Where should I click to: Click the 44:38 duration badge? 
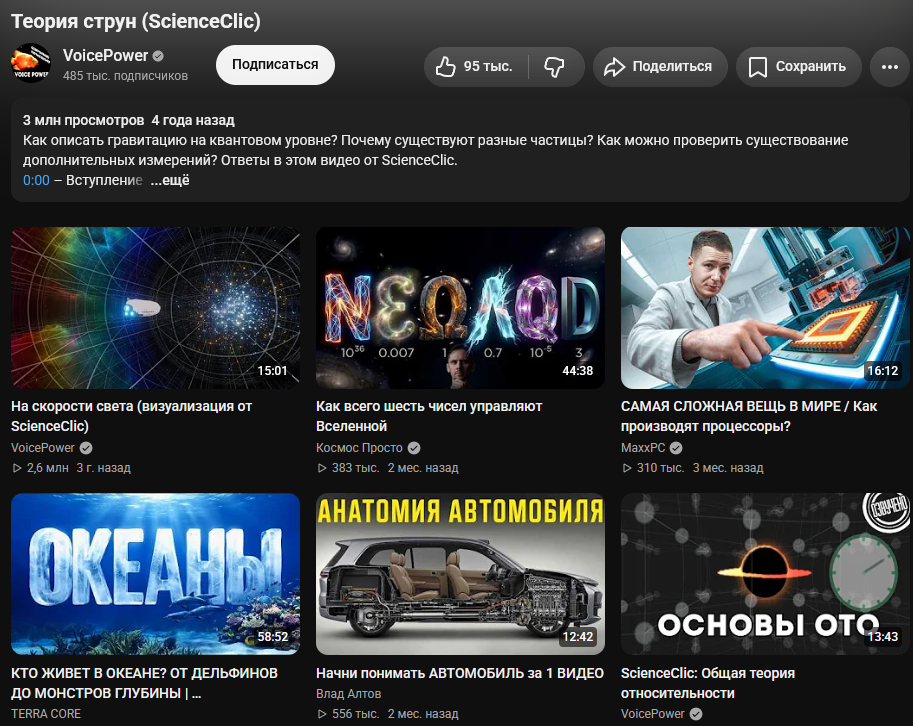tap(578, 371)
